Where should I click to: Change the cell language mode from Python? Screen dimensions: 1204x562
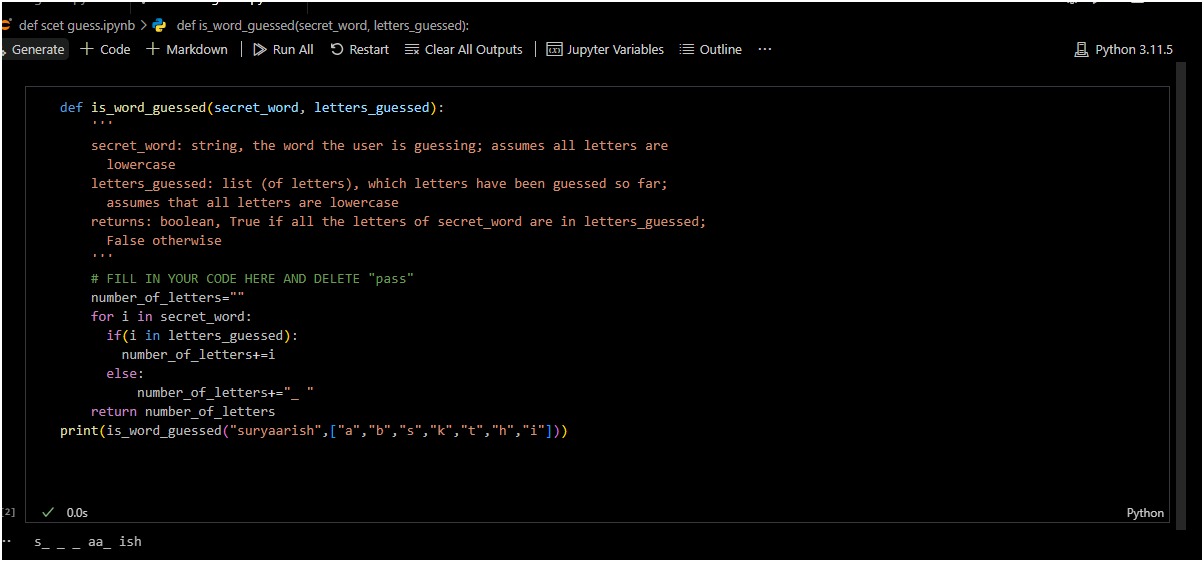tap(1145, 513)
